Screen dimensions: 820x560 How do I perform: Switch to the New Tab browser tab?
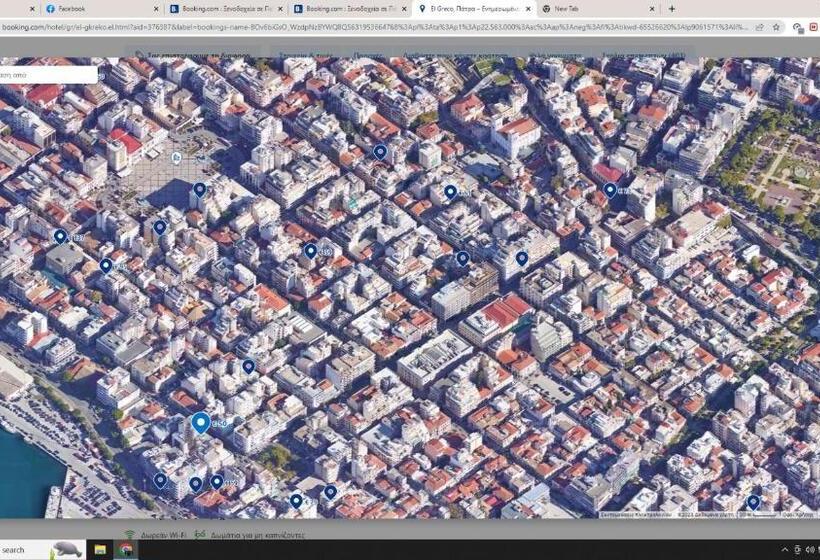(x=580, y=8)
